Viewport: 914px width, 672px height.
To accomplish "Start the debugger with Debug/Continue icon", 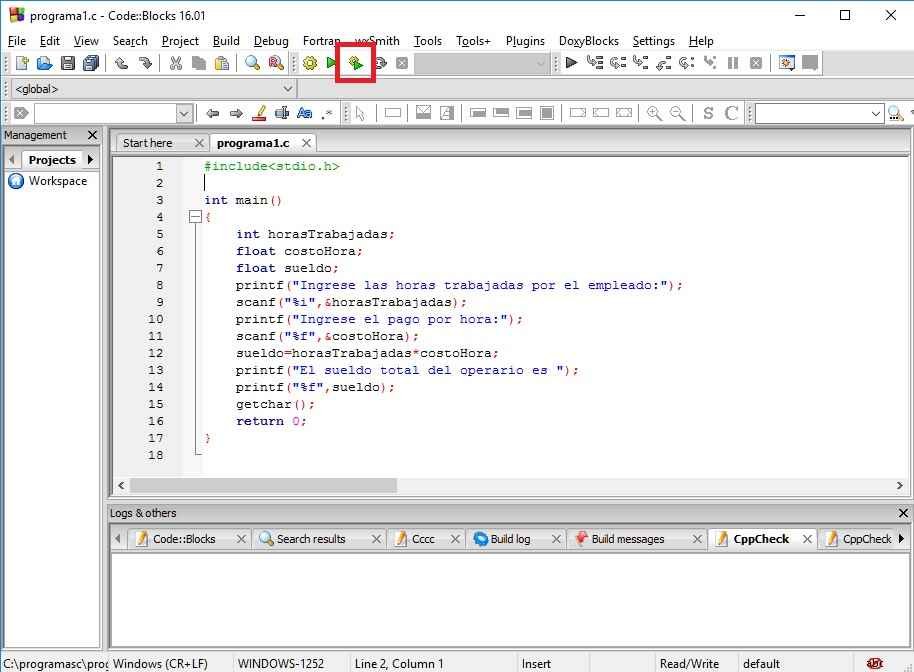I will tap(571, 63).
